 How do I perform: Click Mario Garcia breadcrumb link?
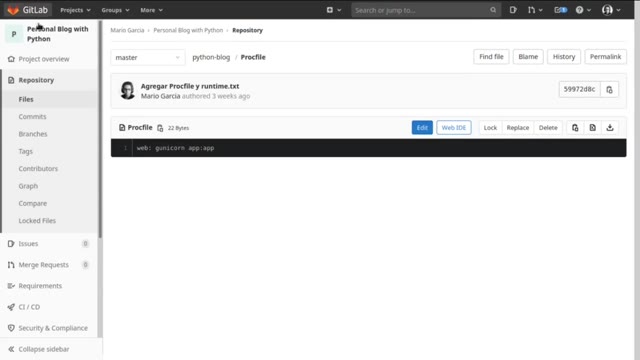[x=127, y=30]
